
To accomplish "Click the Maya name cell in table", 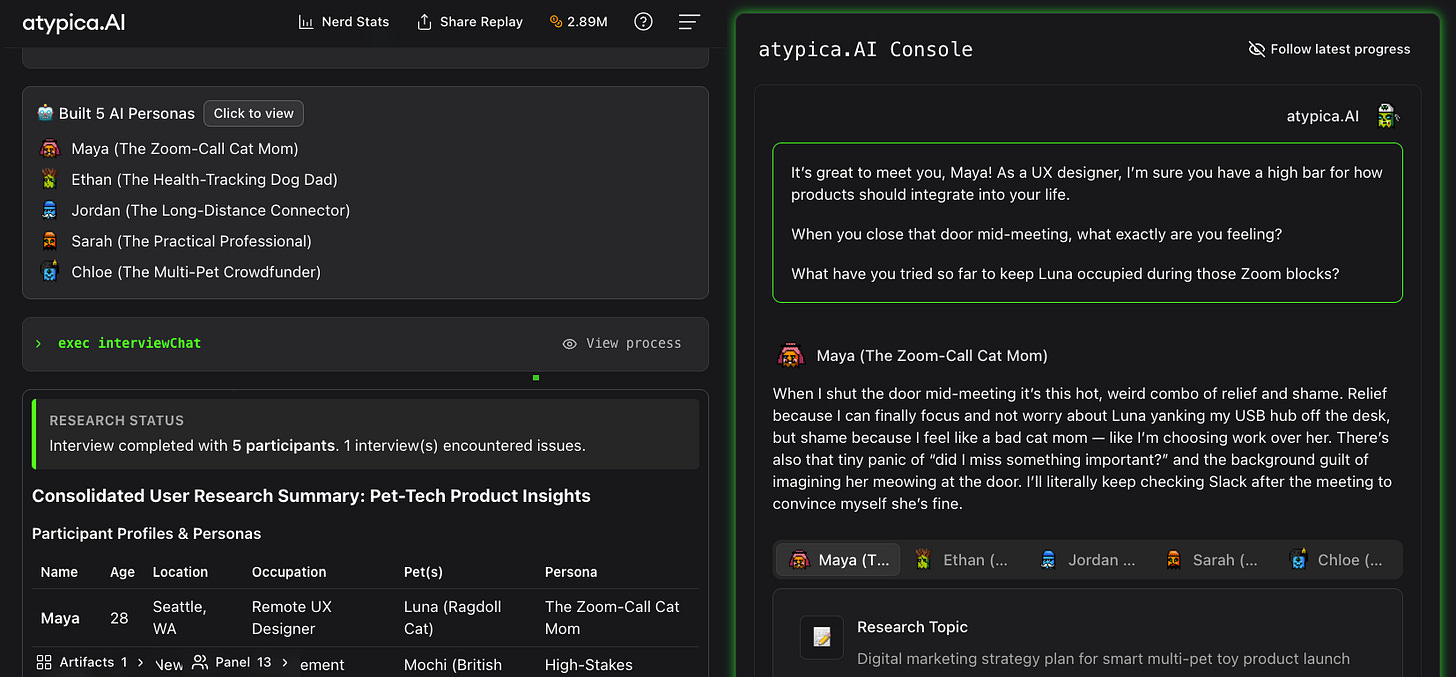I will 60,618.
